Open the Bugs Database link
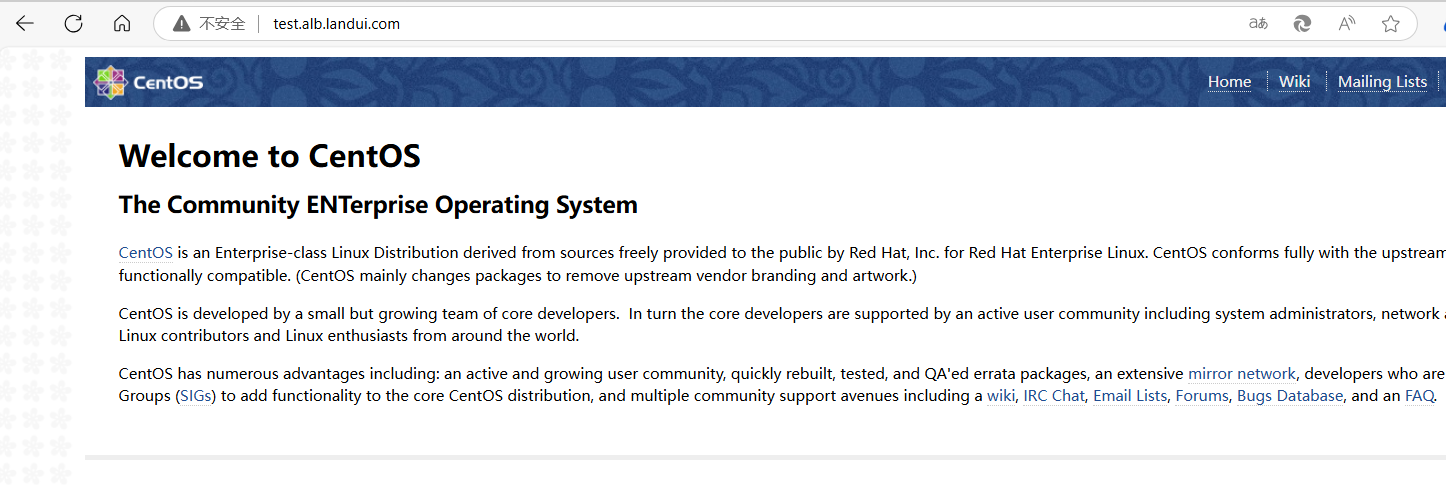The height and width of the screenshot is (485, 1446). point(1289,396)
